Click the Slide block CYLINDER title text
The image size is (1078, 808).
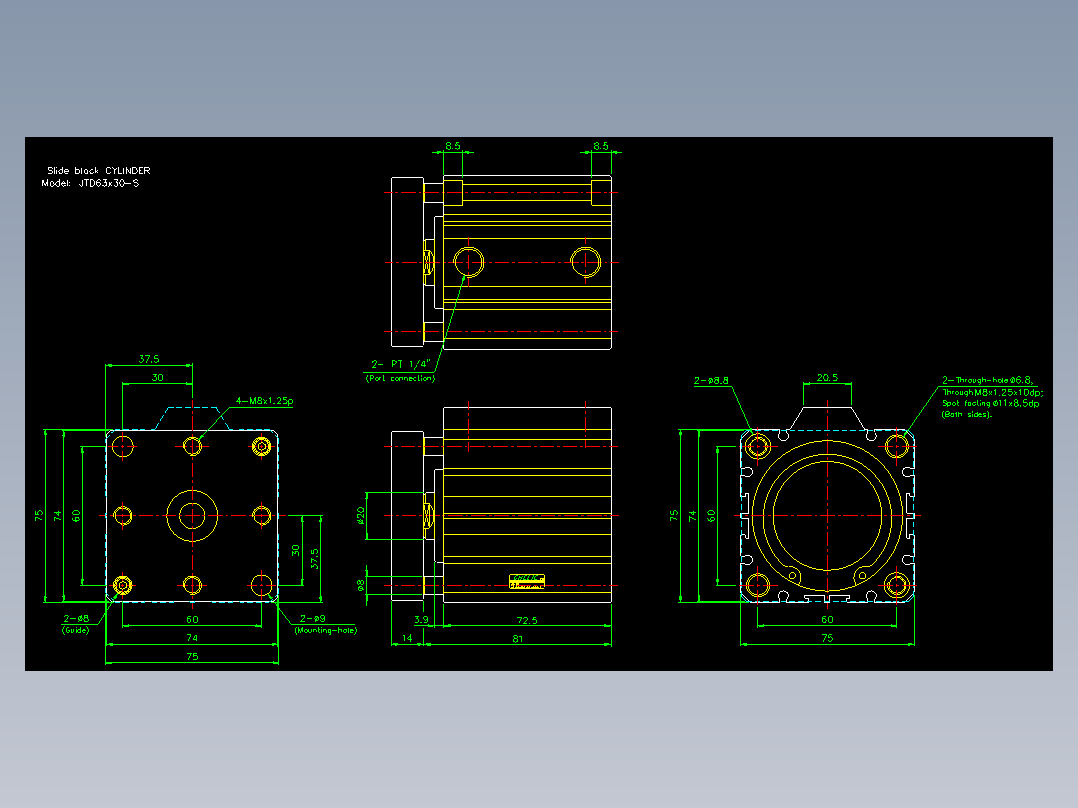[x=98, y=171]
